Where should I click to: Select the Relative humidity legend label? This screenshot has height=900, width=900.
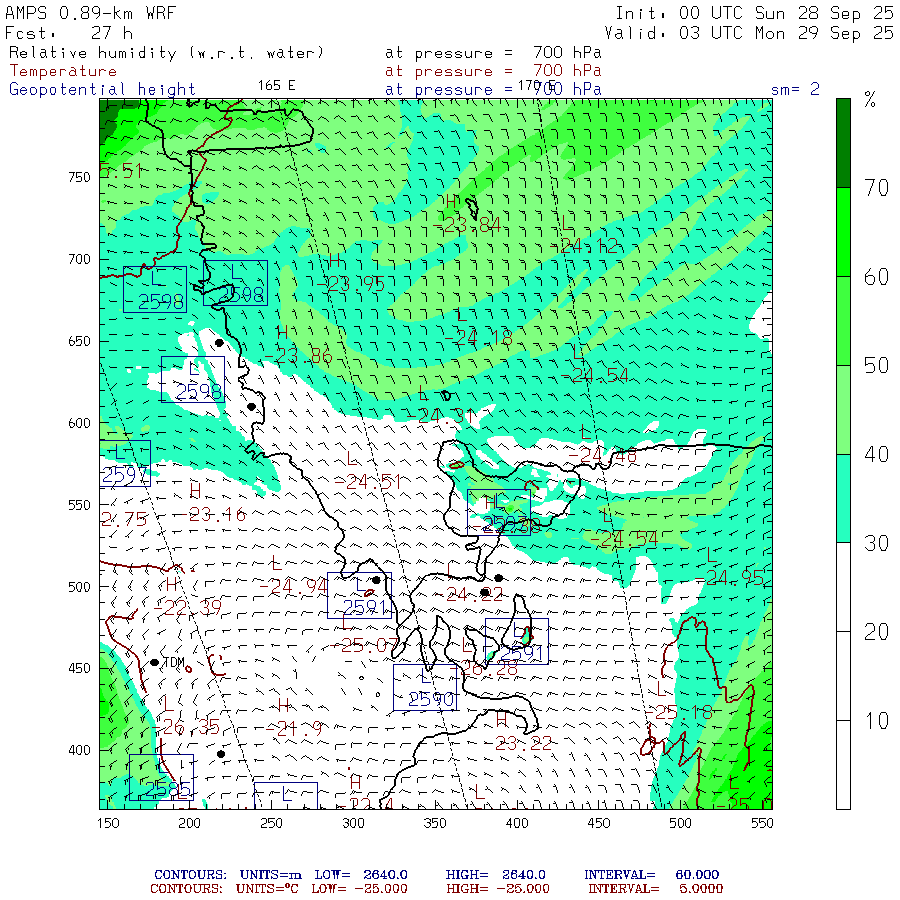coord(166,53)
